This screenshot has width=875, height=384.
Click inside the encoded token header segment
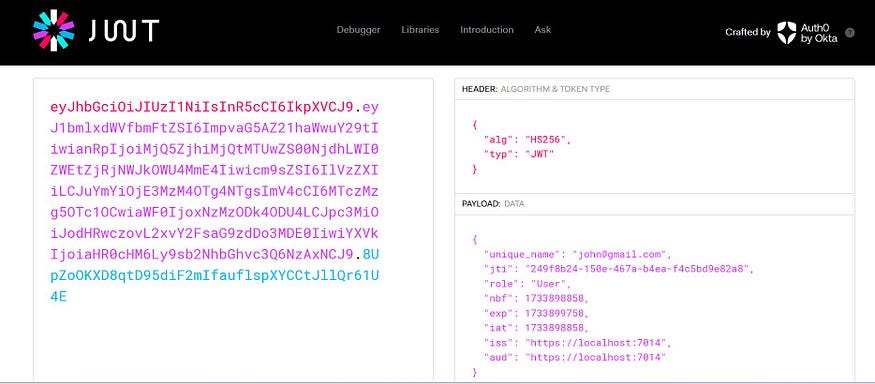tap(201, 107)
